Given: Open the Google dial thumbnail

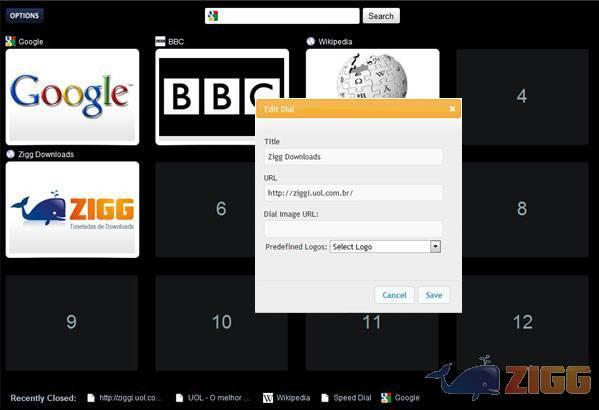Looking at the screenshot, I should point(72,97).
